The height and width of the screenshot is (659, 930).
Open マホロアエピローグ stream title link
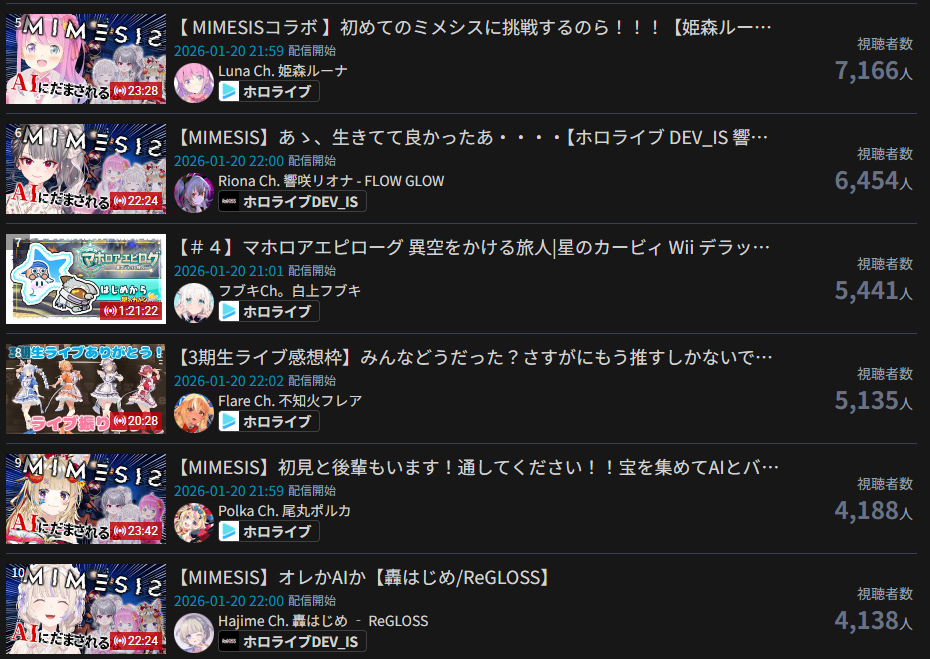point(473,247)
